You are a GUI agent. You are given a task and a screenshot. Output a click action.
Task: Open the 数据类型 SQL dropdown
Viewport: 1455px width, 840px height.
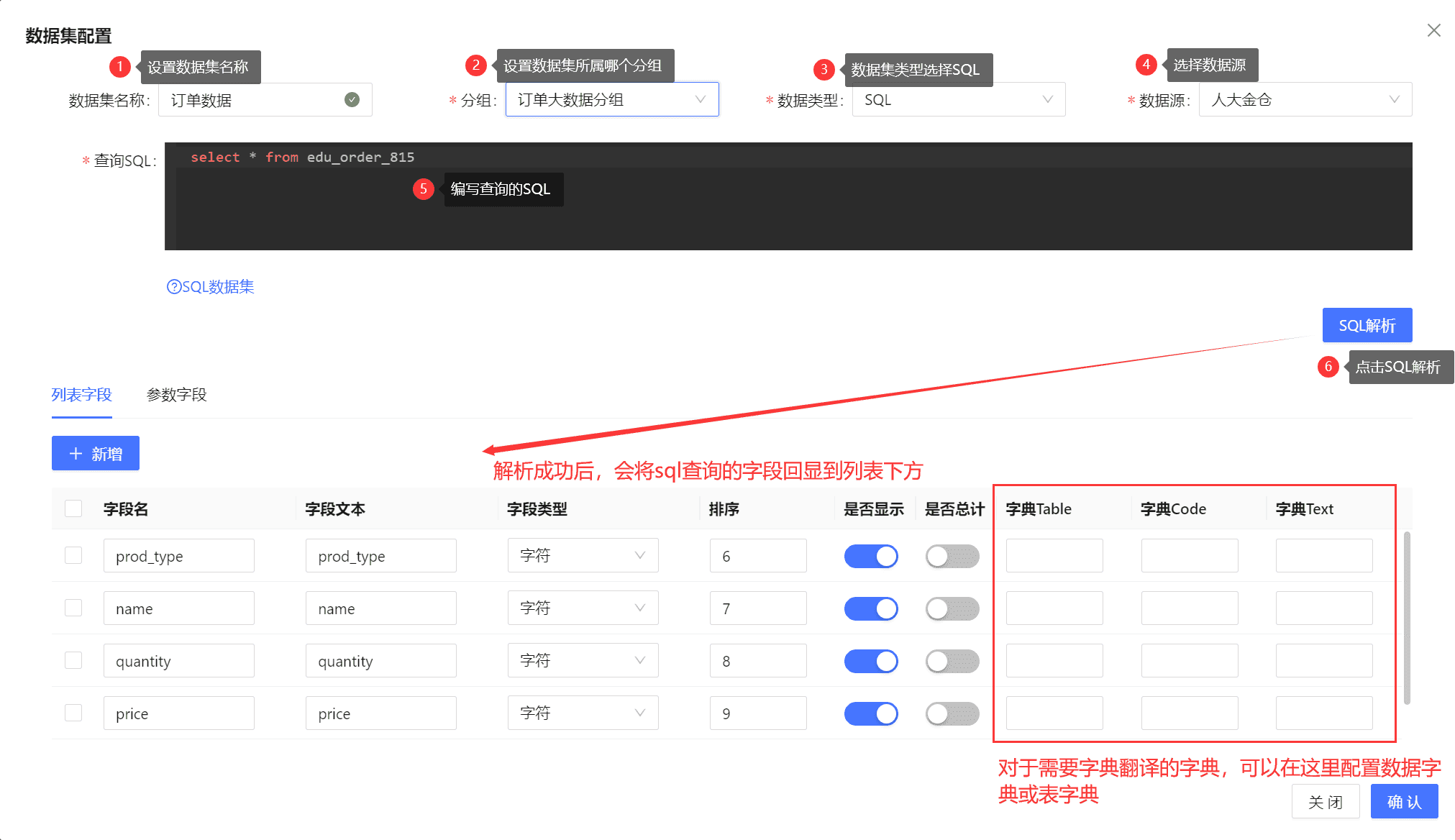click(x=958, y=100)
